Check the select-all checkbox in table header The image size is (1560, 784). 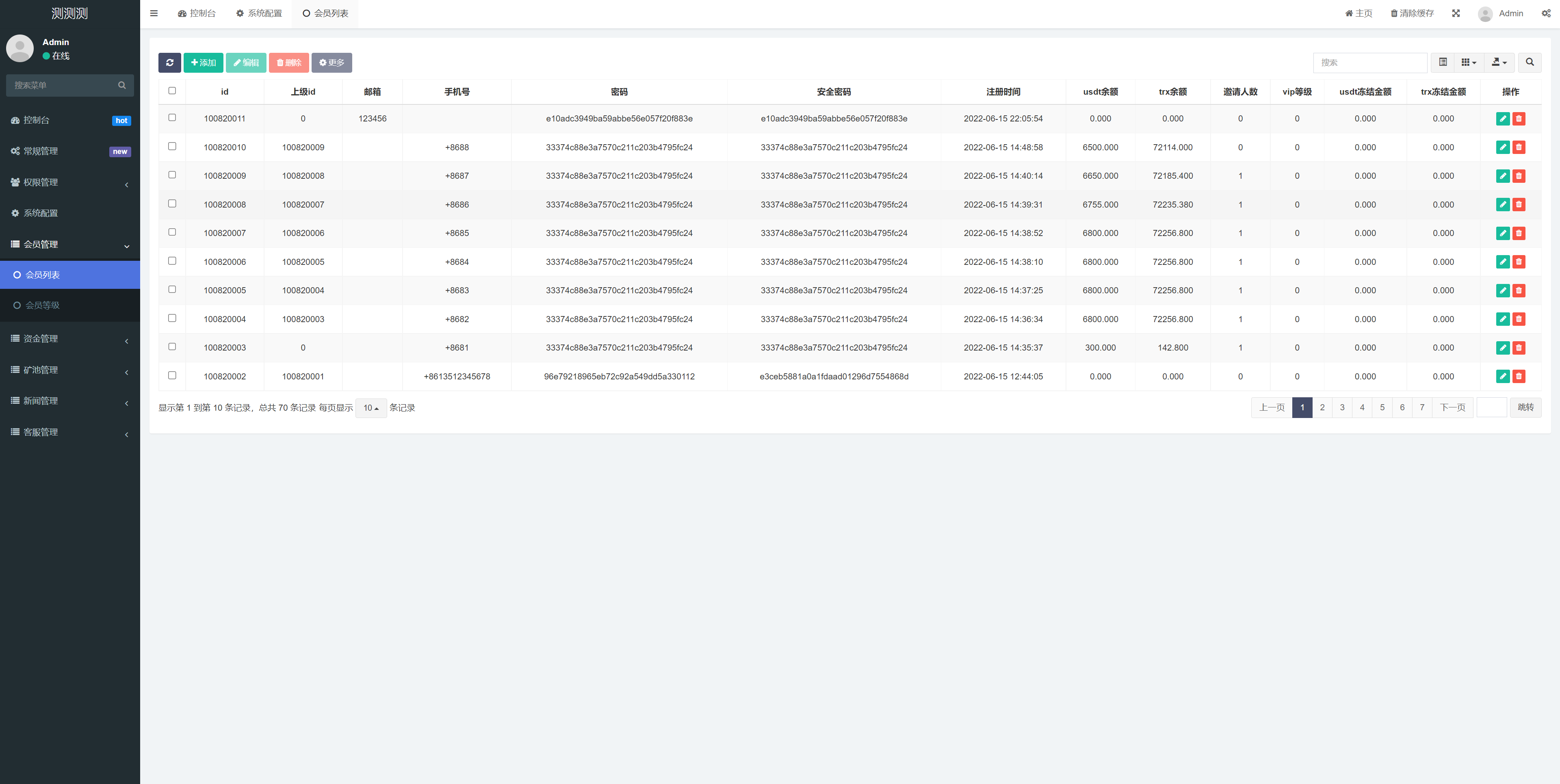tap(172, 91)
